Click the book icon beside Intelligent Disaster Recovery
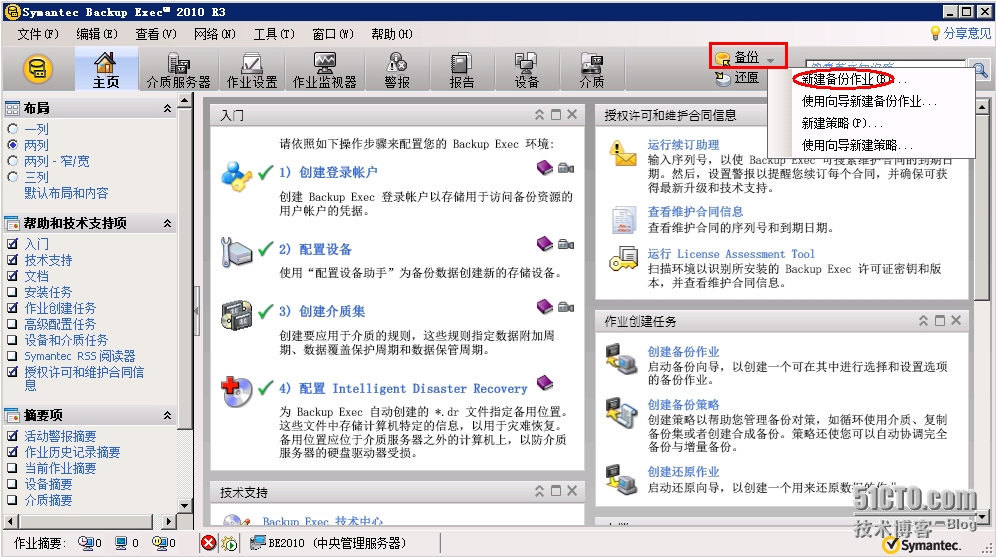Image resolution: width=996 pixels, height=557 pixels. pyautogui.click(x=545, y=382)
